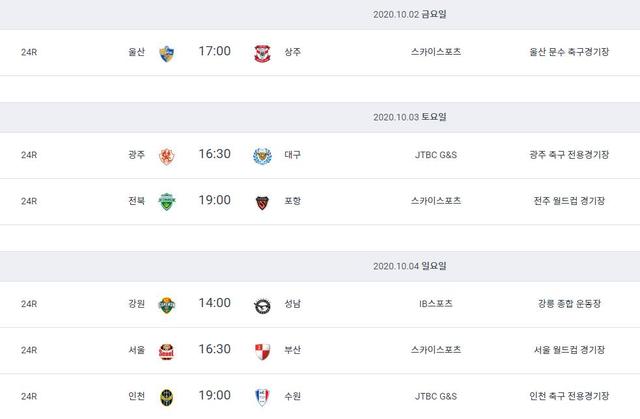This screenshot has width=640, height=419.
Task: Open the 17:00 Ulsan vs Sangju match
Action: 215,52
